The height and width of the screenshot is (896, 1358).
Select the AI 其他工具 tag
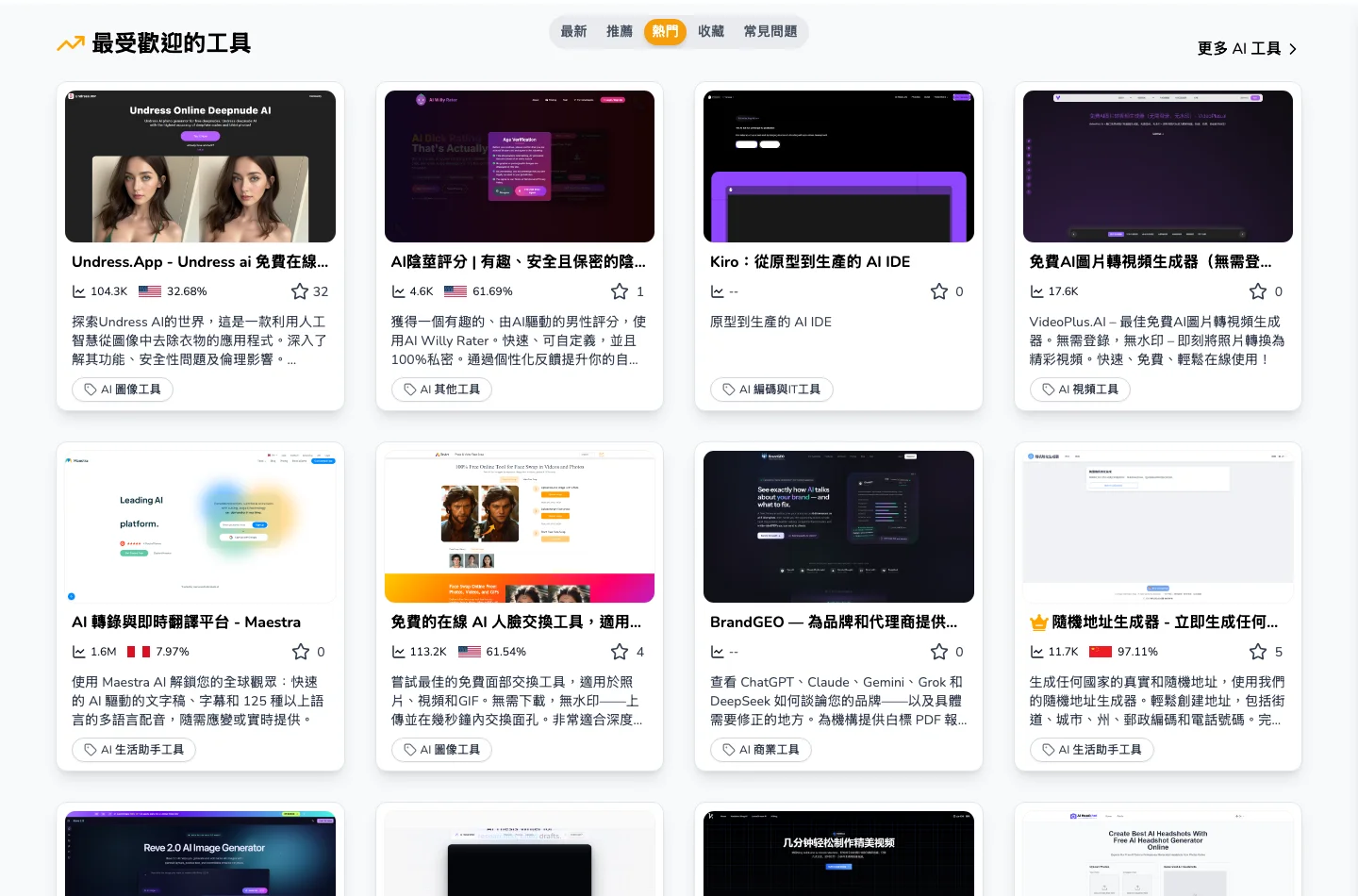[x=441, y=390]
